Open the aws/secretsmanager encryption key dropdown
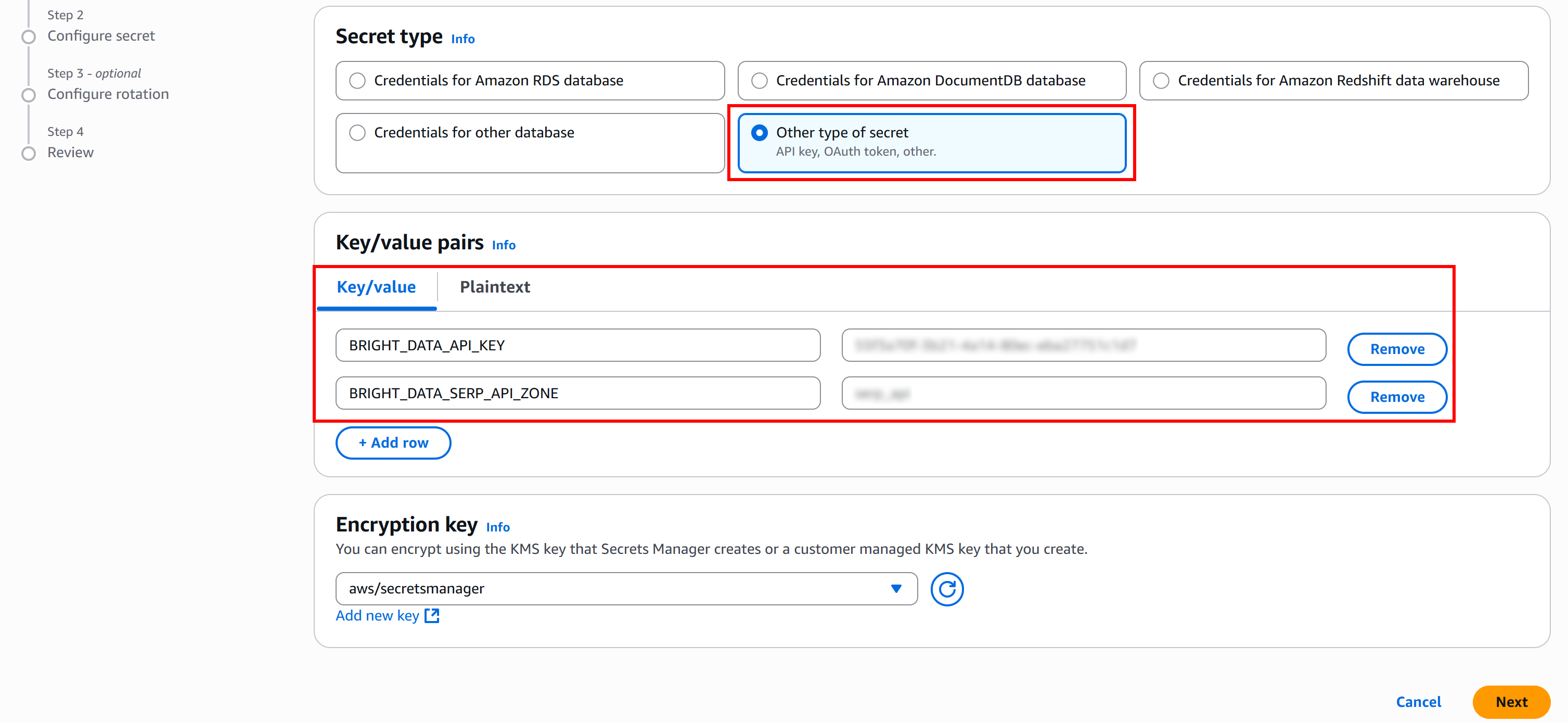 point(626,588)
